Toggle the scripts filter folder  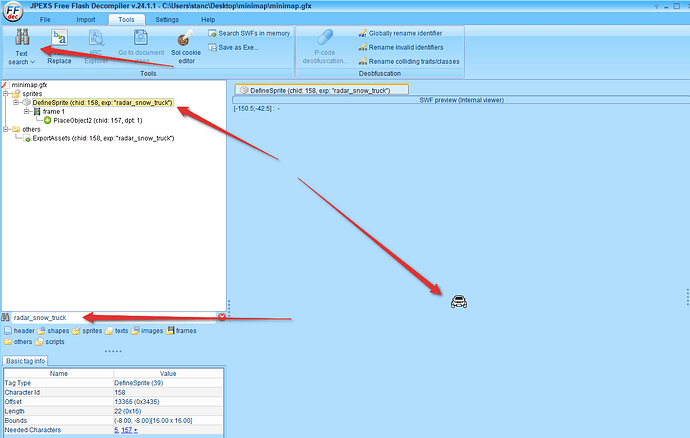pos(50,342)
